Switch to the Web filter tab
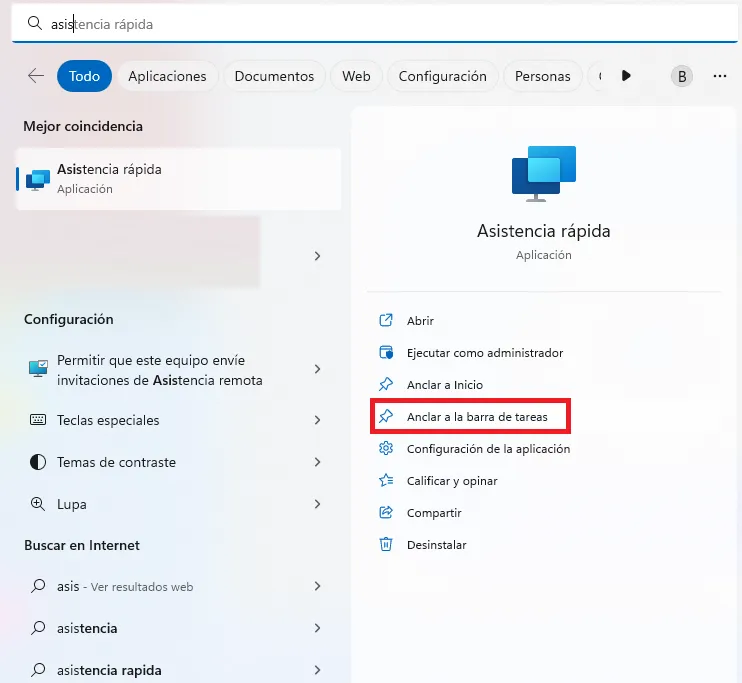The height and width of the screenshot is (683, 742). coord(356,76)
